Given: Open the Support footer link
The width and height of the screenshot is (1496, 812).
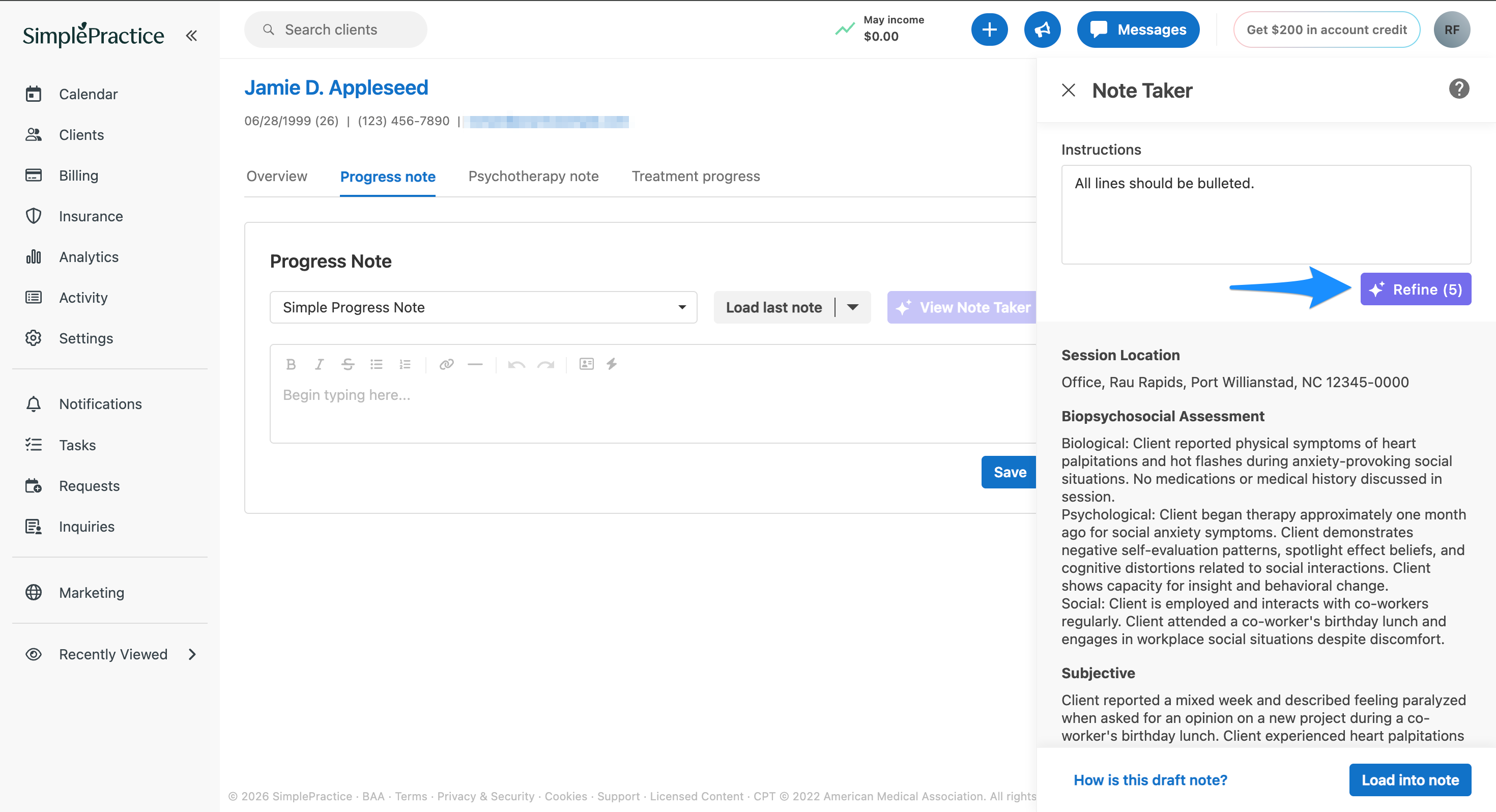Looking at the screenshot, I should coord(618,796).
